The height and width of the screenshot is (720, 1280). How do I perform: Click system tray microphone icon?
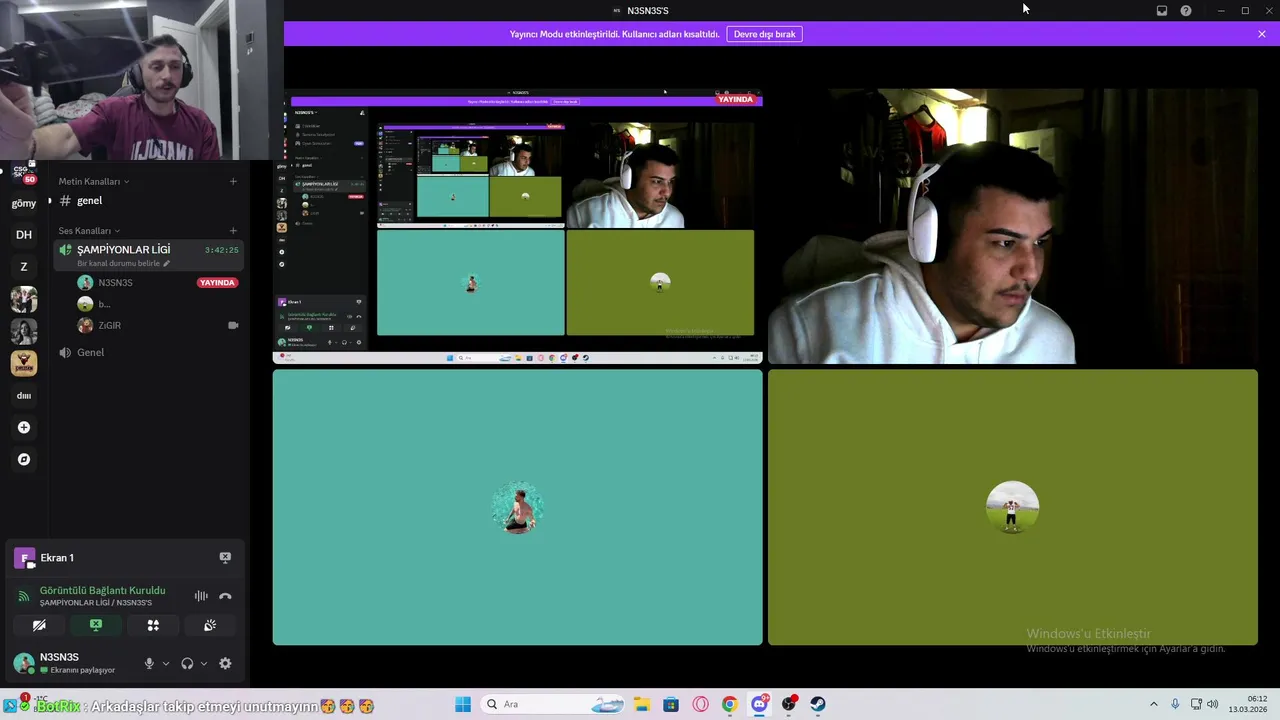(1175, 704)
